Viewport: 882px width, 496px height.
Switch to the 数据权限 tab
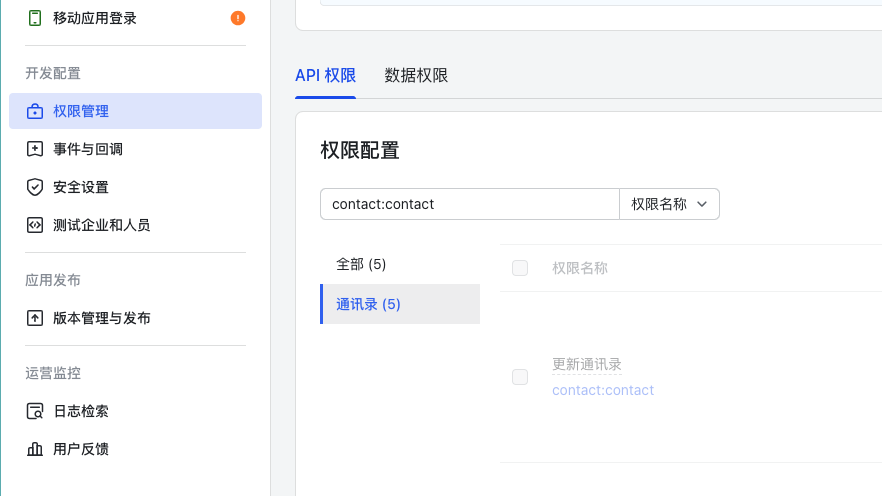click(x=416, y=75)
